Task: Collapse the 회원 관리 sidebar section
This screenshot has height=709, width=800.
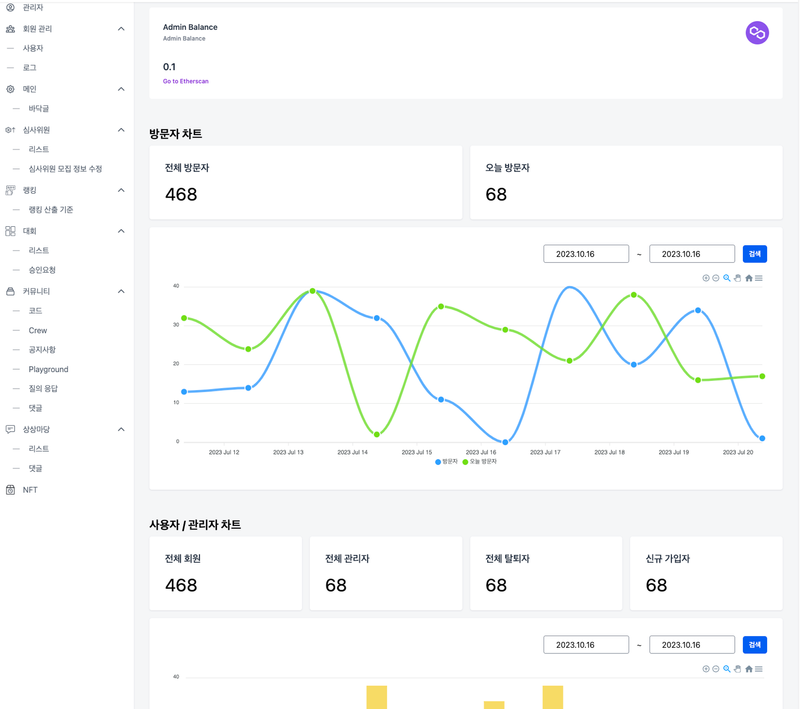Action: [x=121, y=29]
